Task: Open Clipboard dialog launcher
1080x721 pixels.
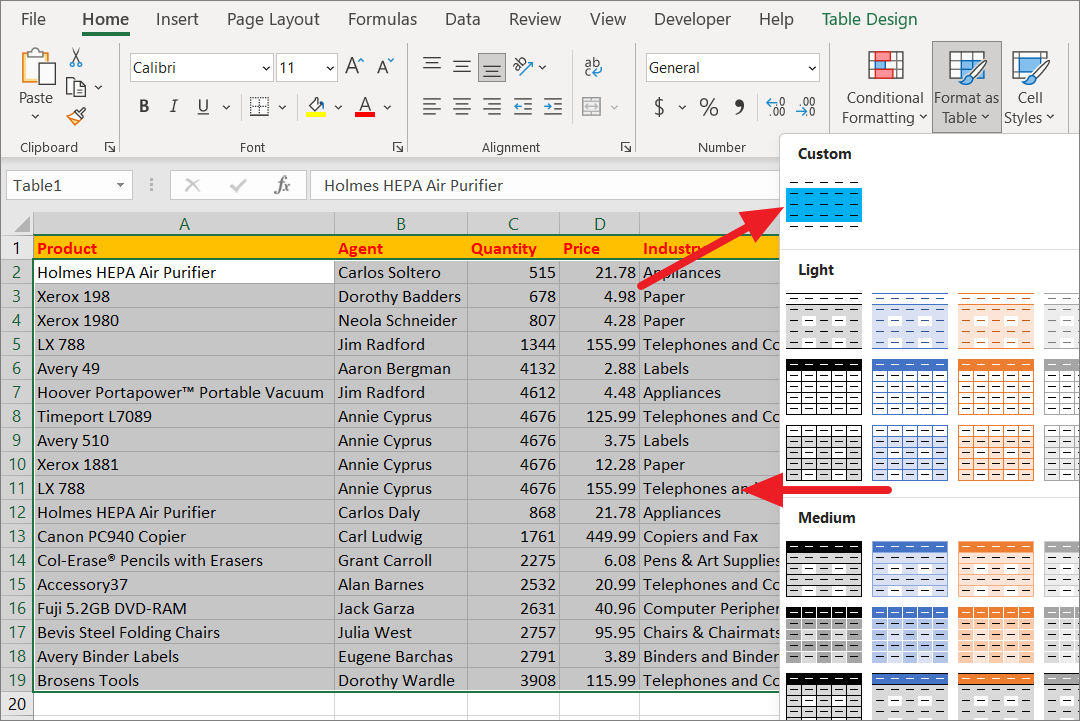Action: [110, 147]
